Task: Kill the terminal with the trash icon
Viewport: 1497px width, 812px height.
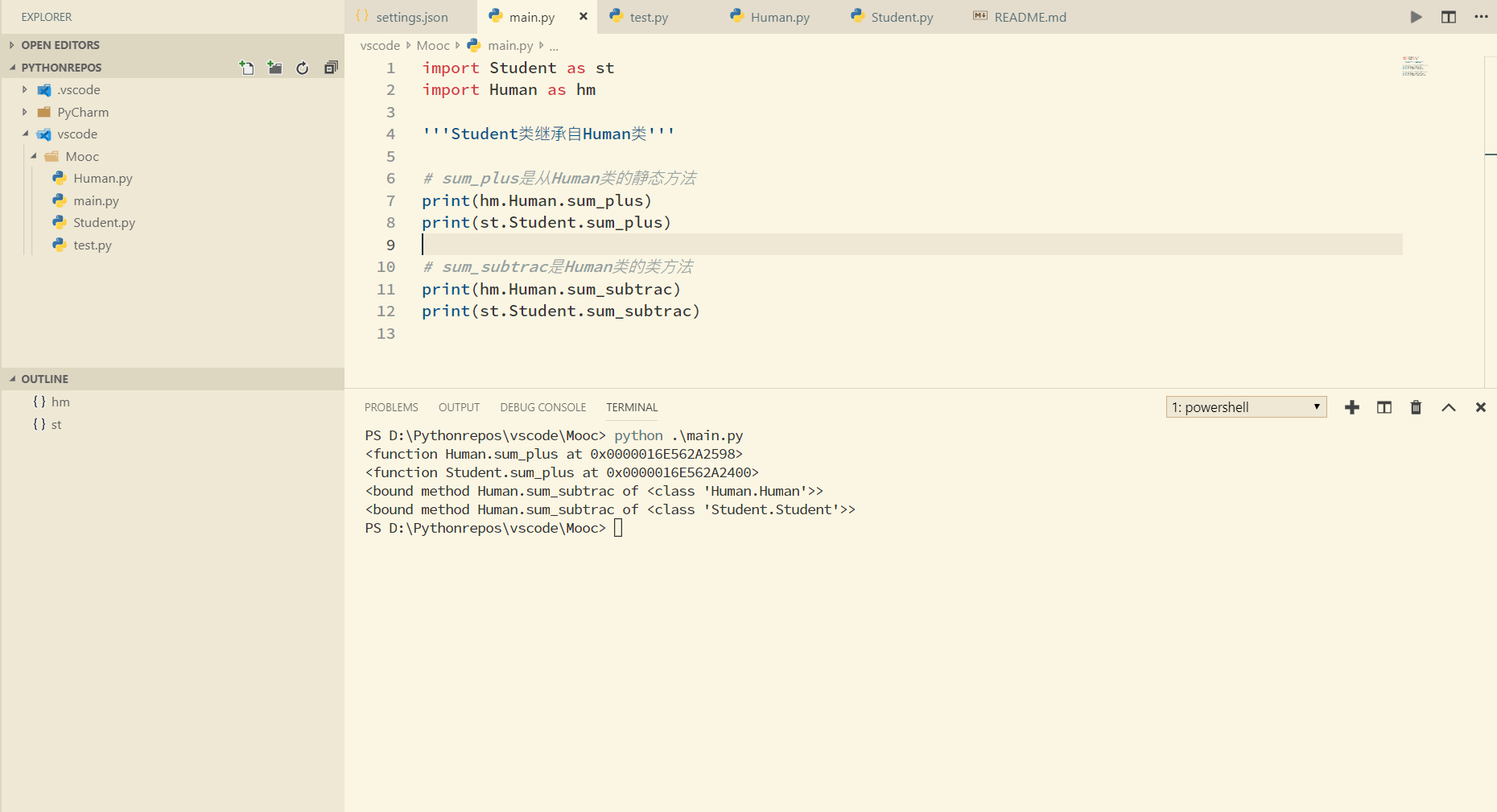Action: pos(1416,407)
